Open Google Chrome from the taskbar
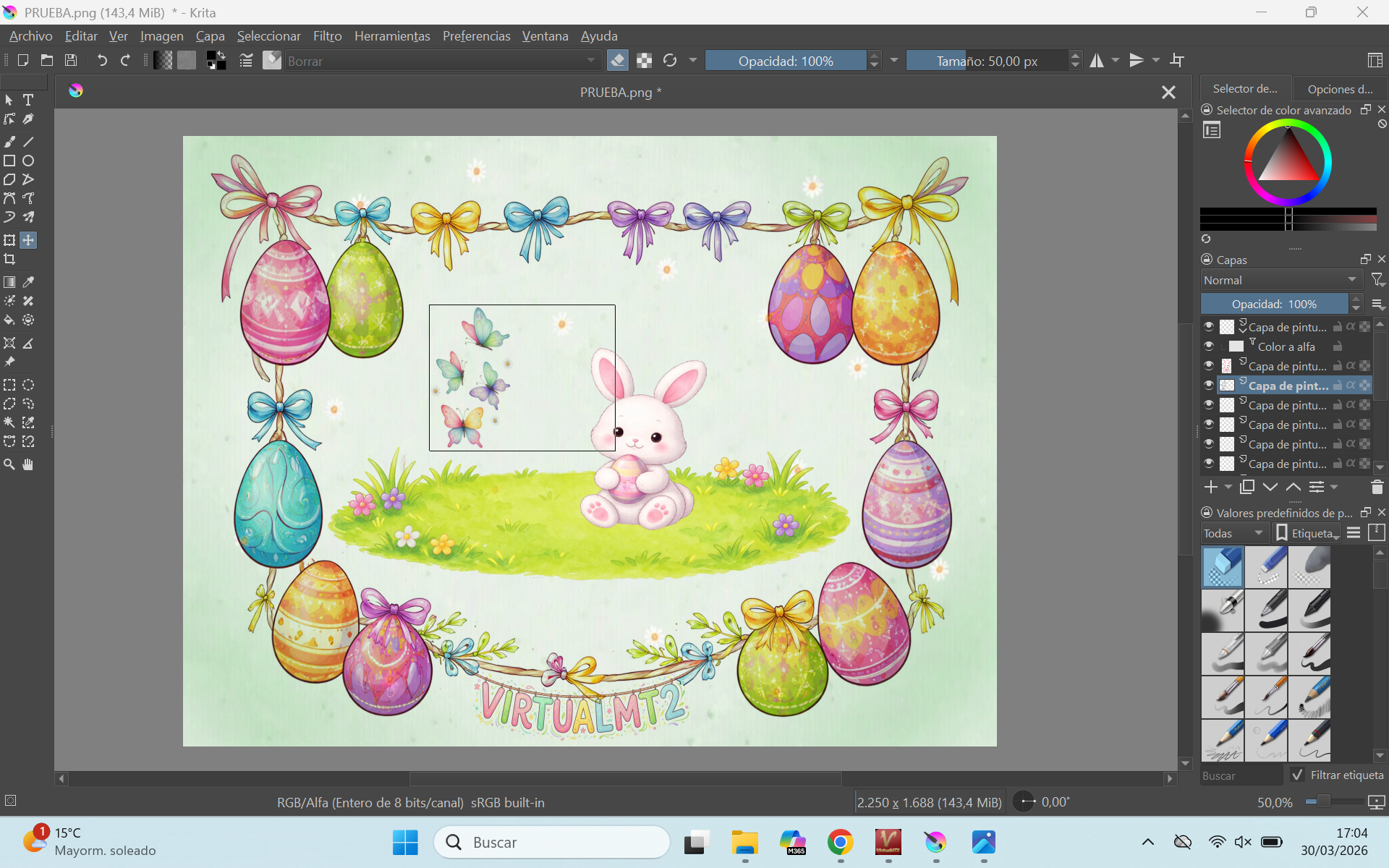 click(x=840, y=842)
